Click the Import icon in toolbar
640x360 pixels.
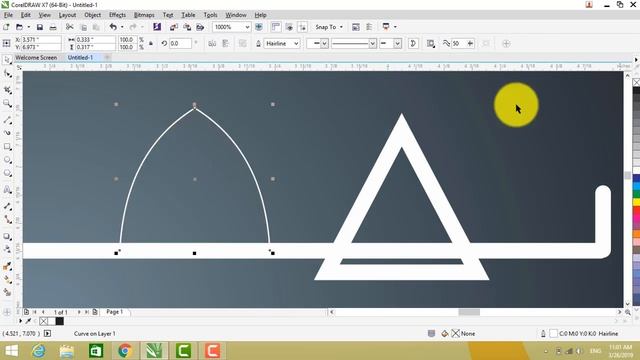point(174,27)
